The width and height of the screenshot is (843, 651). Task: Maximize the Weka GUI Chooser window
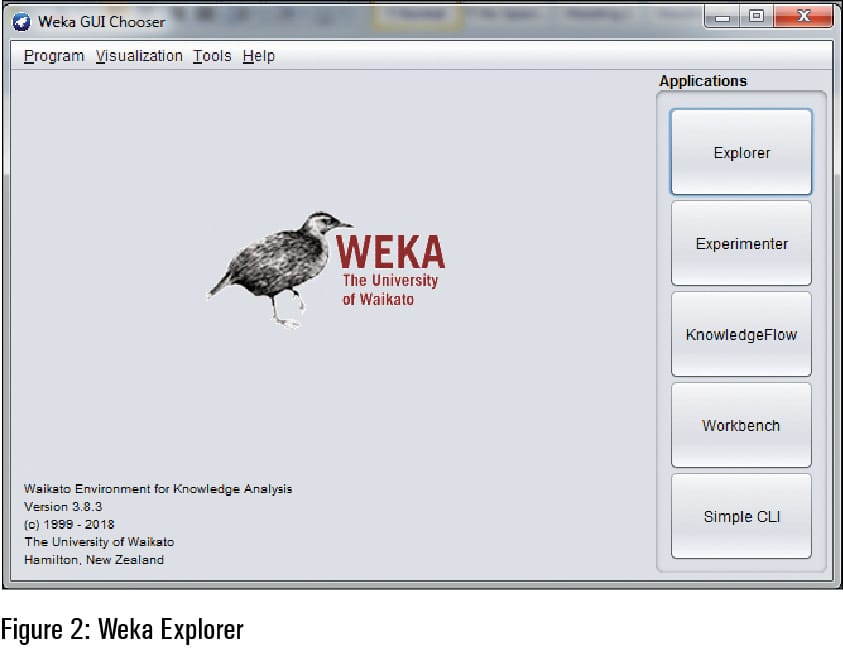(x=756, y=17)
